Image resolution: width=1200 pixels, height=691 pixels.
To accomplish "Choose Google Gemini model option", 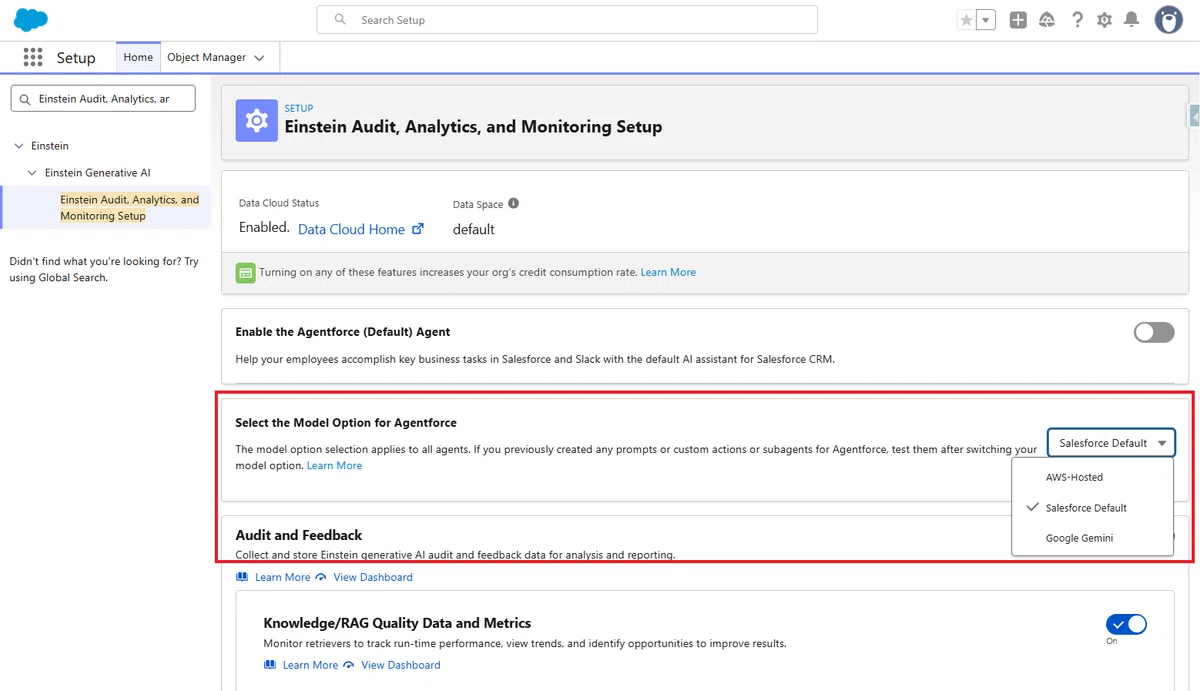I will 1093,538.
